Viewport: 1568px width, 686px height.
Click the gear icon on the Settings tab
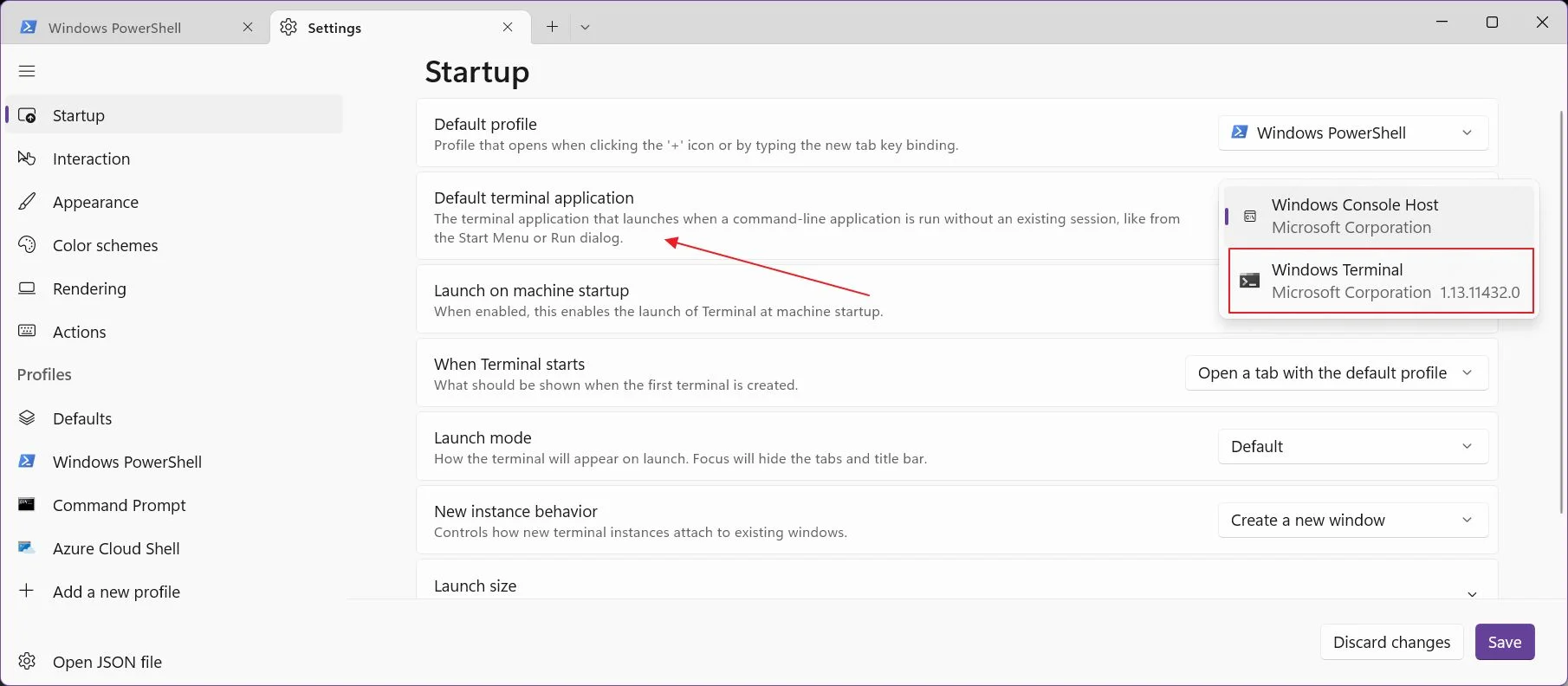[x=288, y=27]
